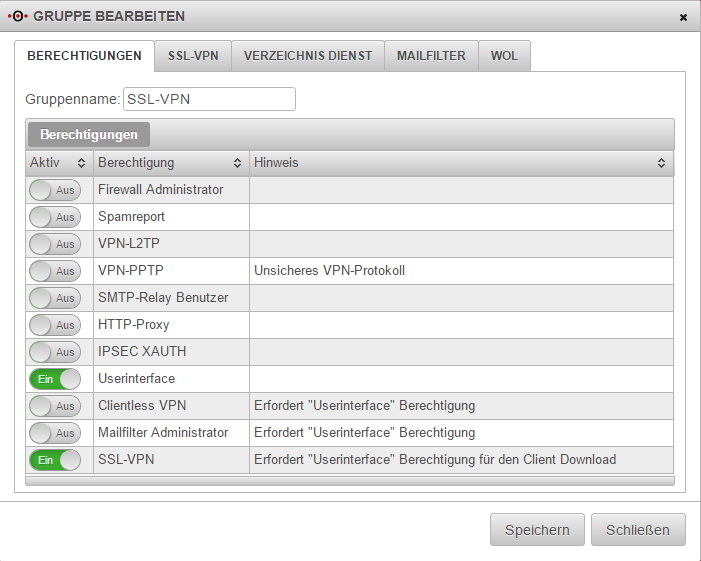701x561 pixels.
Task: Open the SSL-VPN tab
Action: (x=193, y=56)
